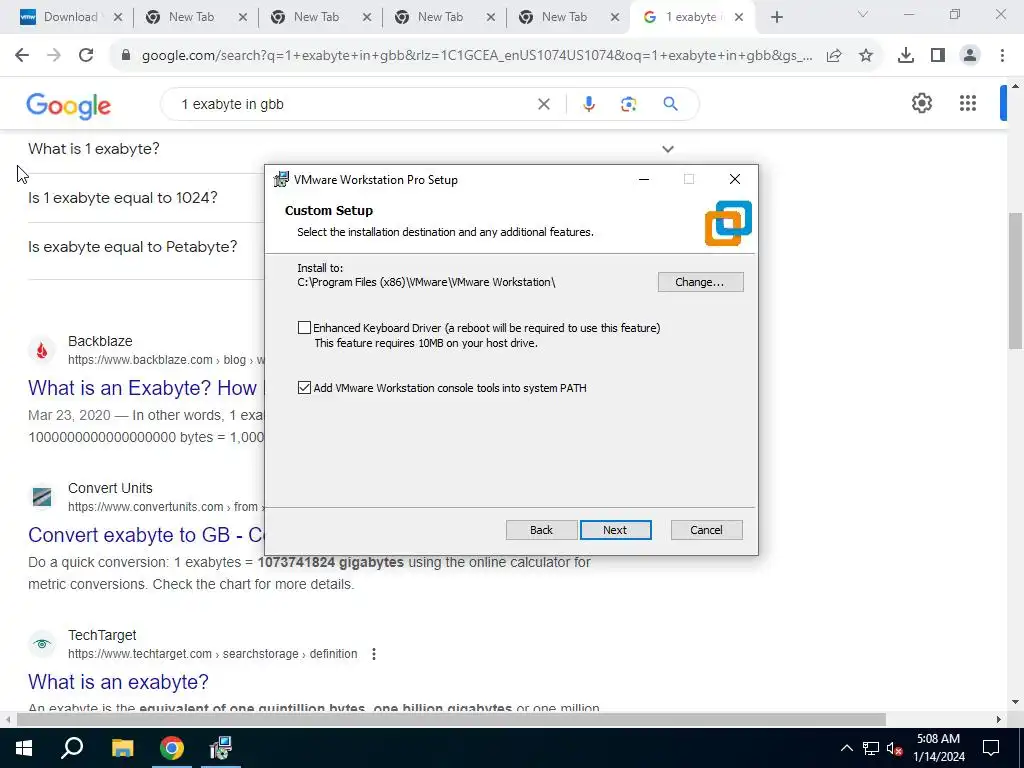Close the VMware setup dialog
The image size is (1024, 768).
click(735, 180)
